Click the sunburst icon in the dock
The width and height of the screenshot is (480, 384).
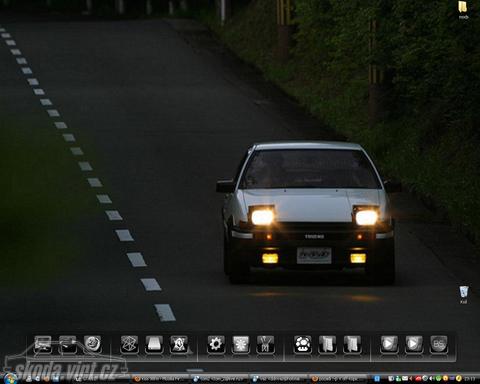pos(241,344)
